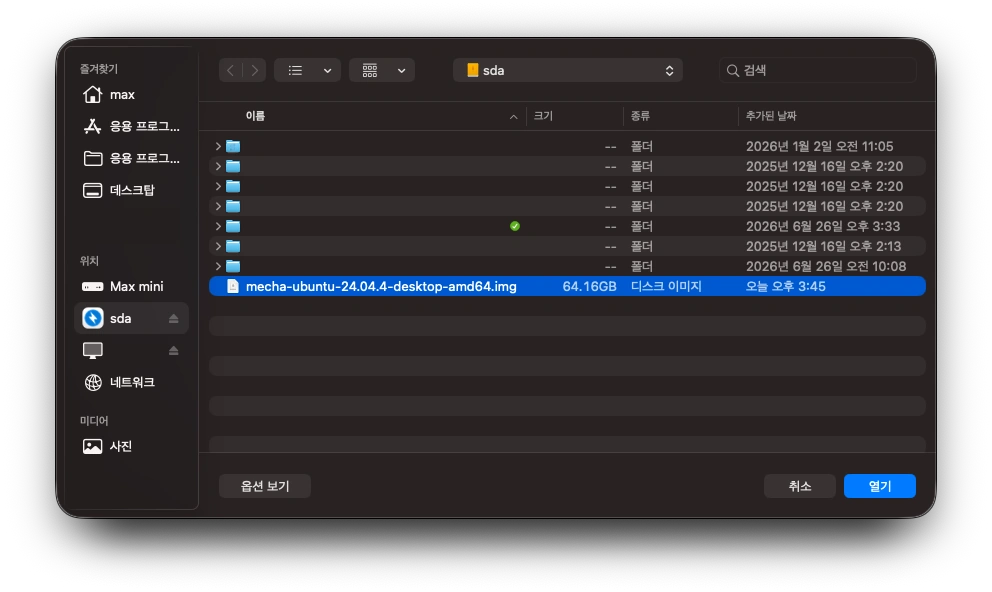Open the list view mode dropdown
The height and width of the screenshot is (592, 992).
[307, 70]
